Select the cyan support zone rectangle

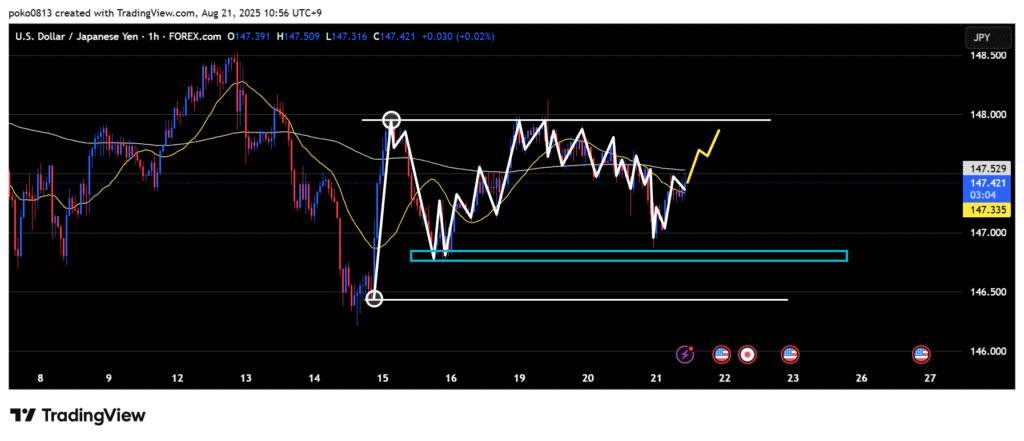(628, 256)
